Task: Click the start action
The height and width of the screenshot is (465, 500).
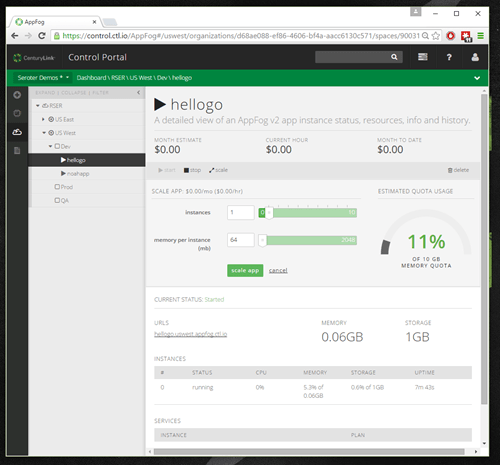Action: coord(167,170)
